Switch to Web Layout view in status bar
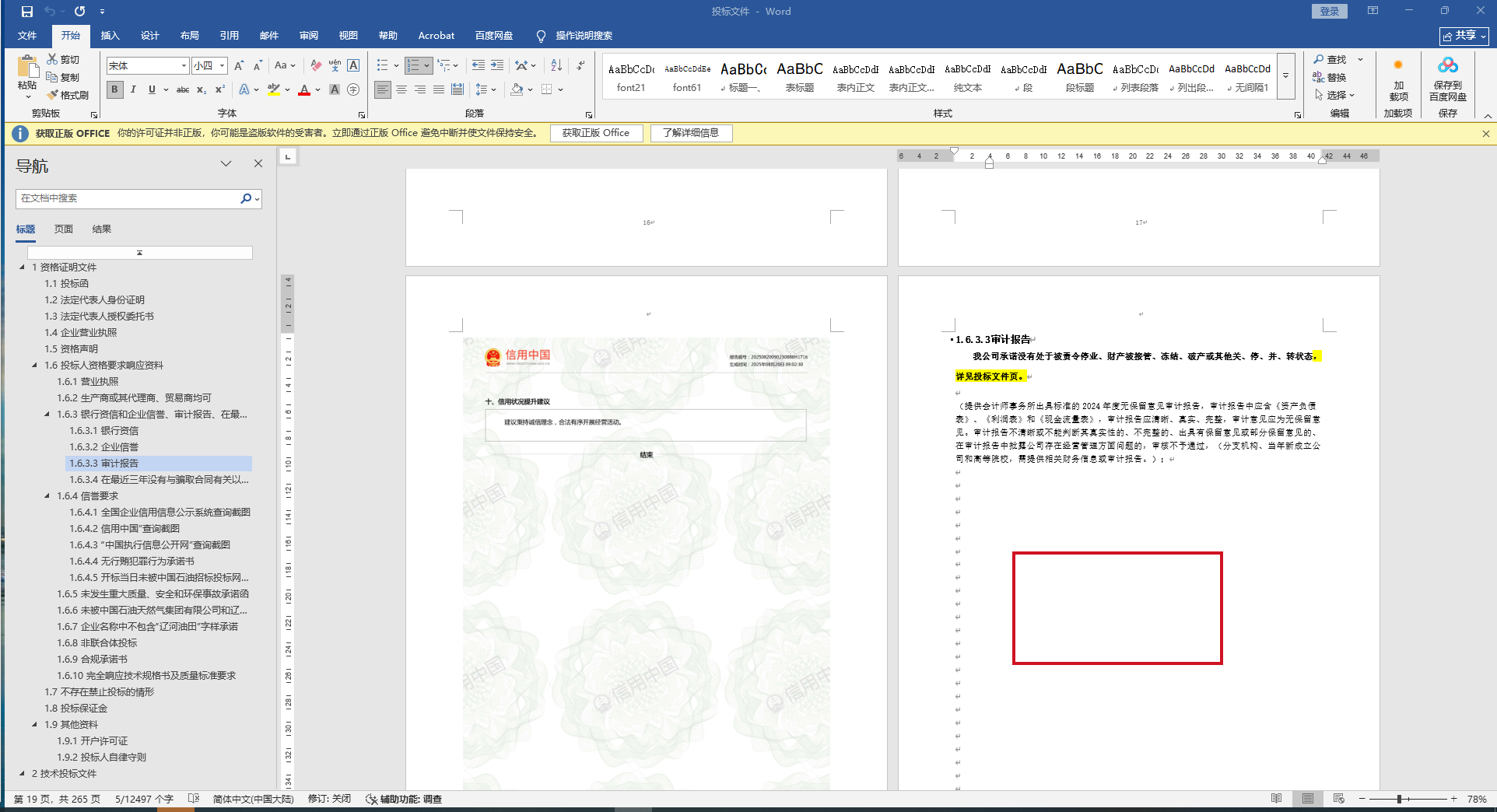This screenshot has height=812, width=1497. pyautogui.click(x=1338, y=799)
